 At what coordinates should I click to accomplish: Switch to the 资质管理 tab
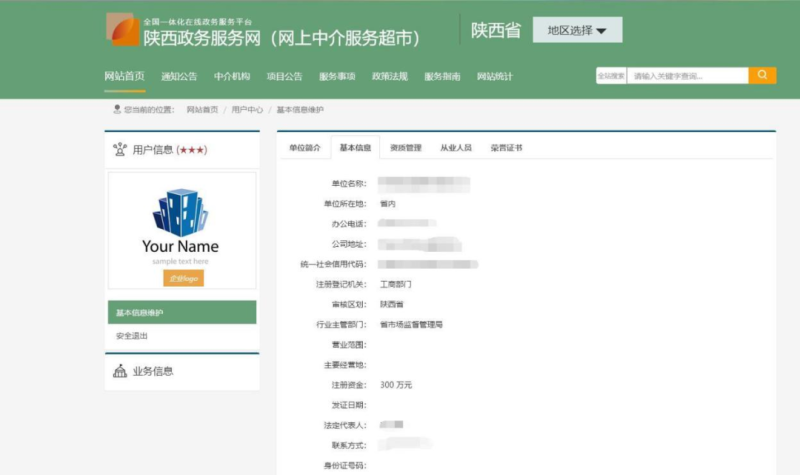(406, 148)
